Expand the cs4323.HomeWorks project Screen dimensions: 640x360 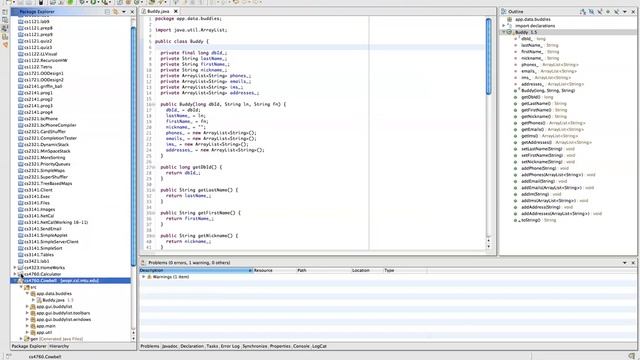click(x=15, y=268)
